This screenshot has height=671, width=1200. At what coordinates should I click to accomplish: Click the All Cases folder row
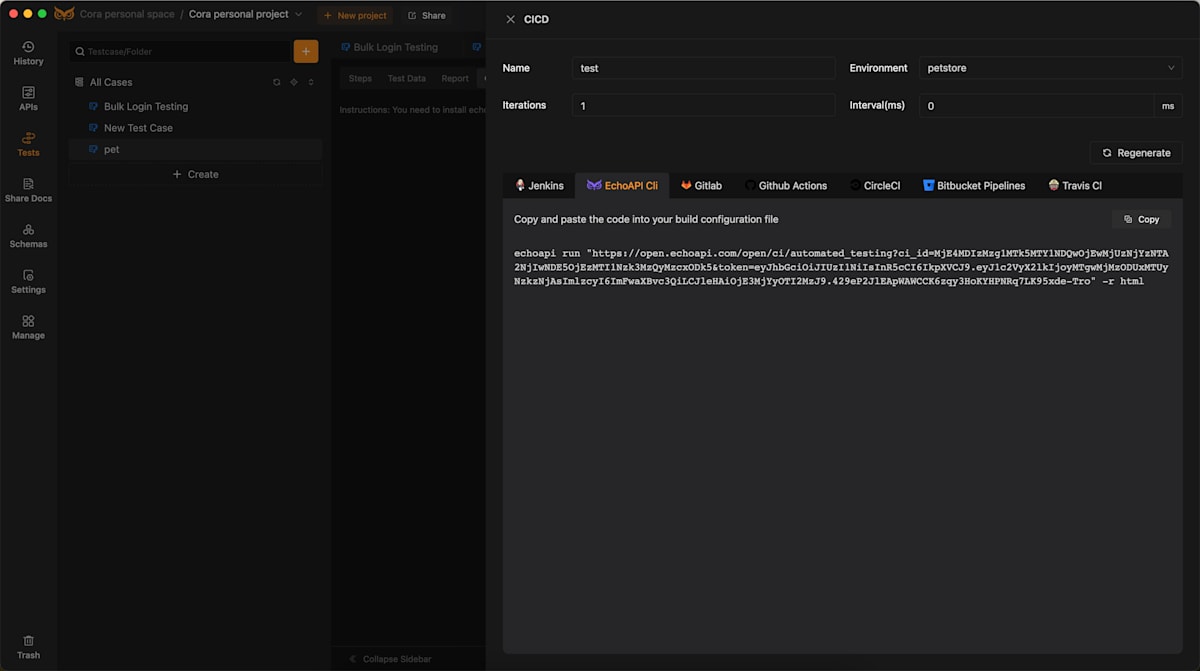(x=195, y=82)
